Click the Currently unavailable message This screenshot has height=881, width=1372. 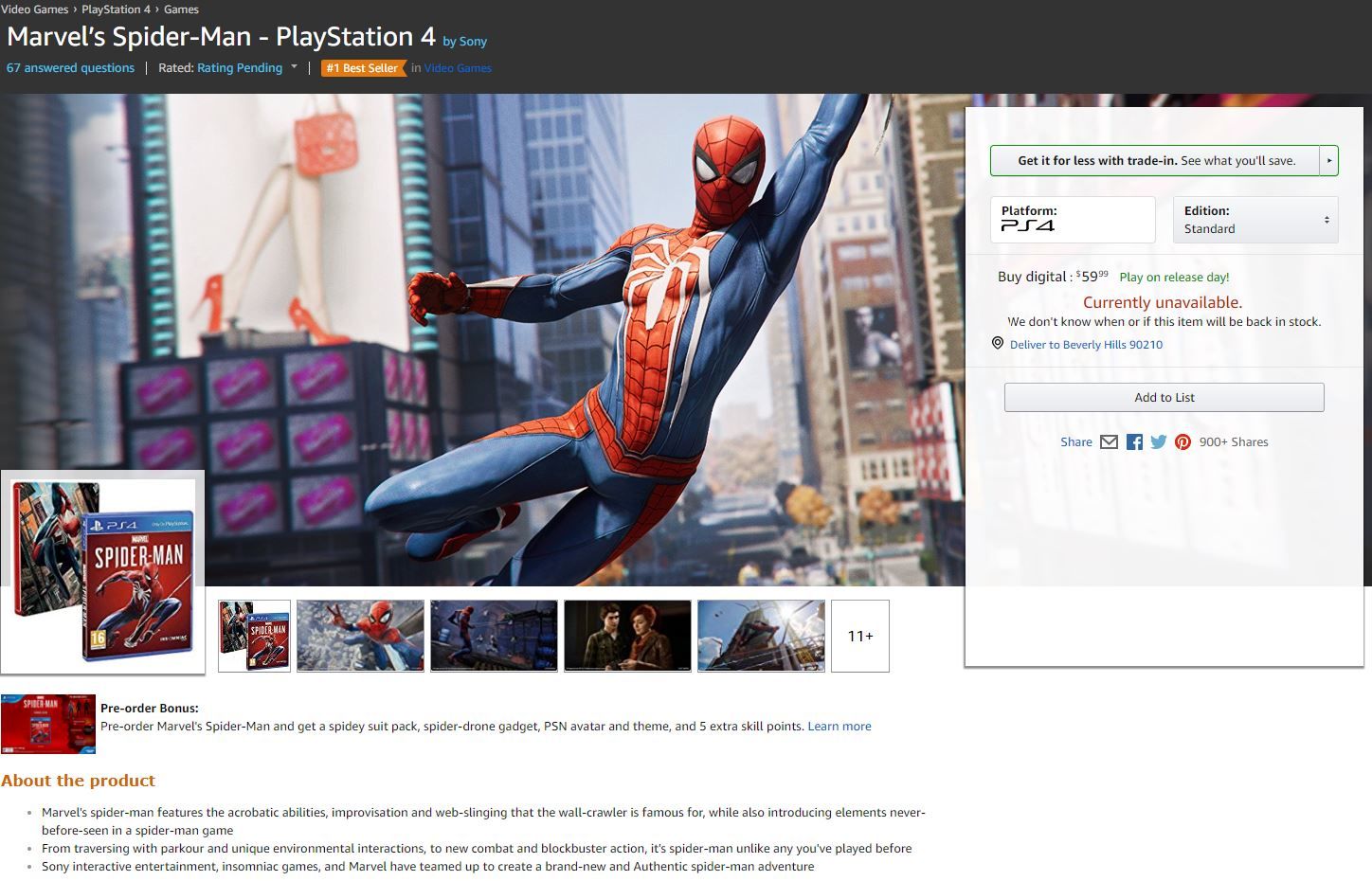(1163, 302)
